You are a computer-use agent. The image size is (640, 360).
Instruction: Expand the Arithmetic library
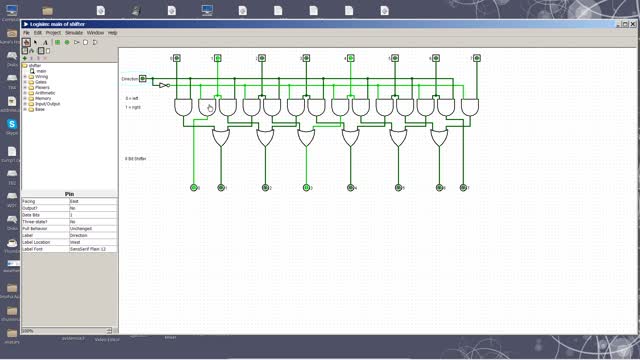(25, 93)
